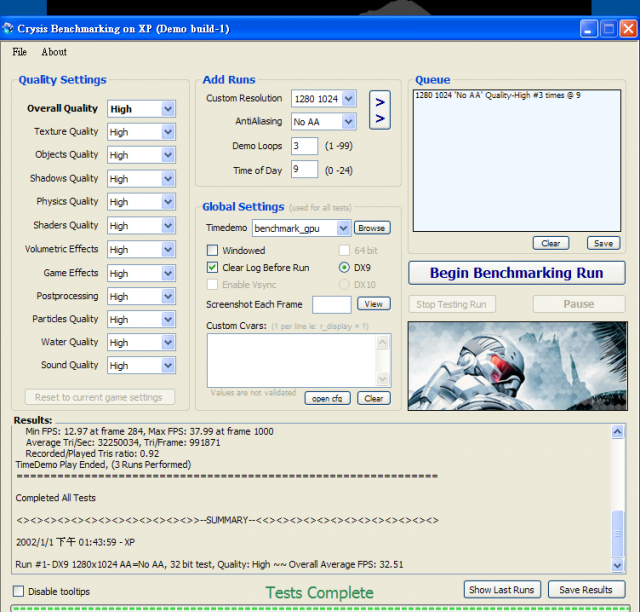Click Custom Cvars scrollbar down arrow
640x612 pixels.
(382, 379)
